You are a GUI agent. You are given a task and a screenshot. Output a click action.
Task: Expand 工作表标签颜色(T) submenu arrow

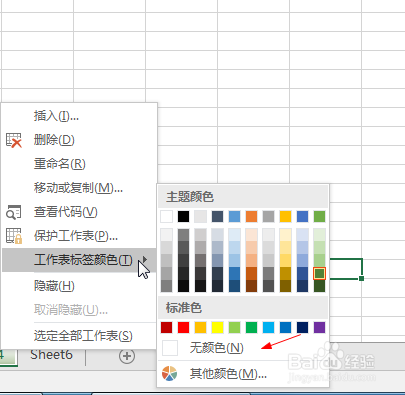145,260
